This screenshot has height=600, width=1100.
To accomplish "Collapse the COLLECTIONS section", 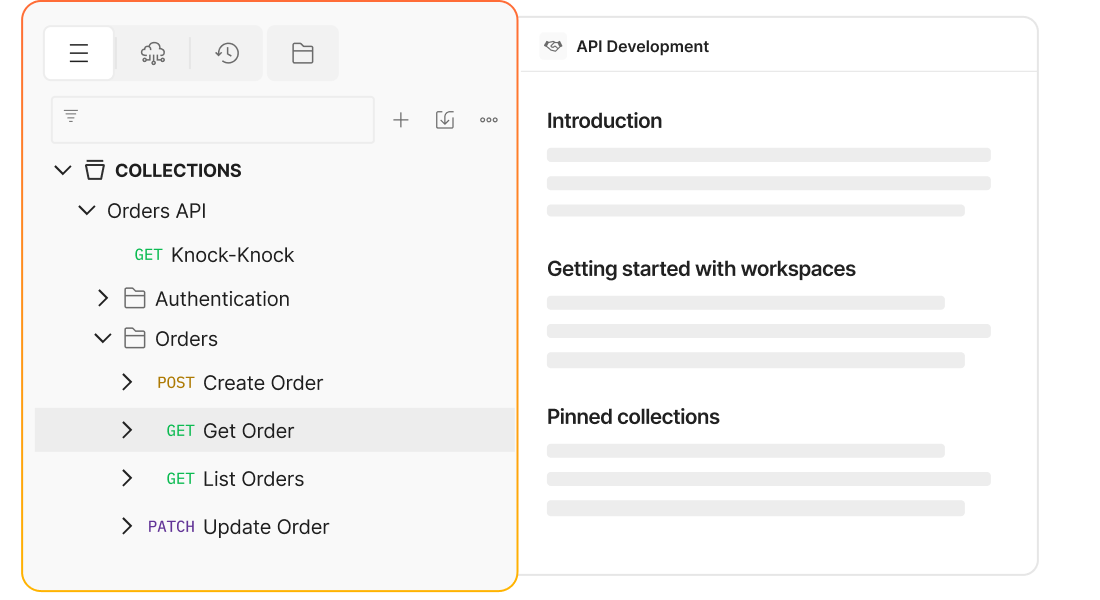I will tap(63, 170).
